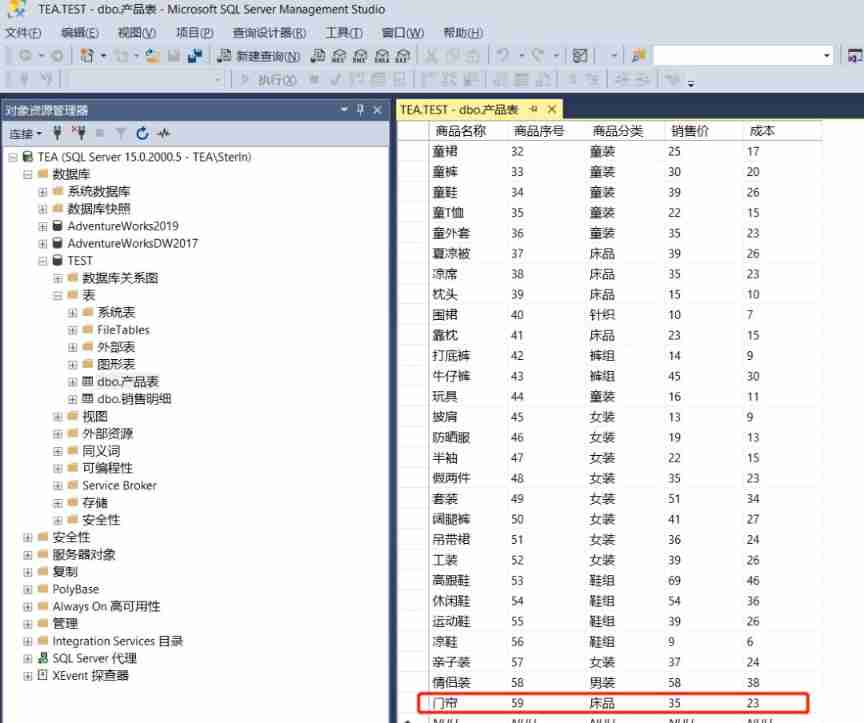Pin the Object Explorer panel
Image resolution: width=864 pixels, height=723 pixels.
point(361,109)
